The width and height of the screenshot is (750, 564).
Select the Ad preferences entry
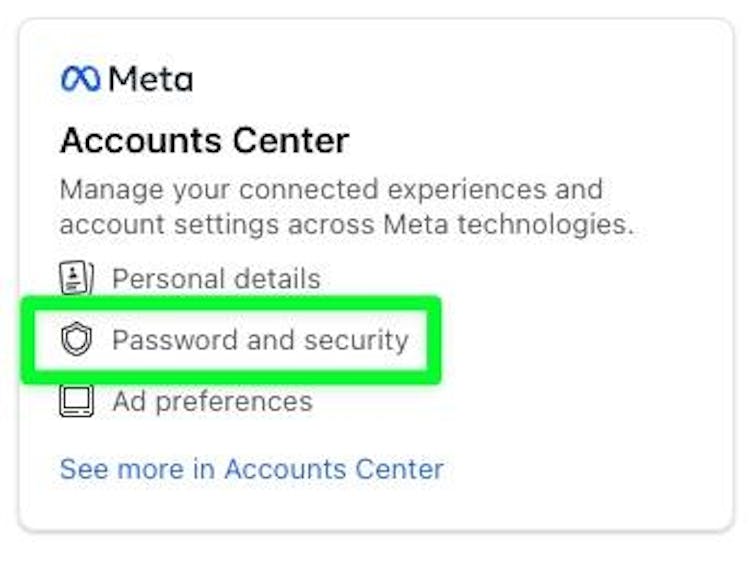coord(186,401)
